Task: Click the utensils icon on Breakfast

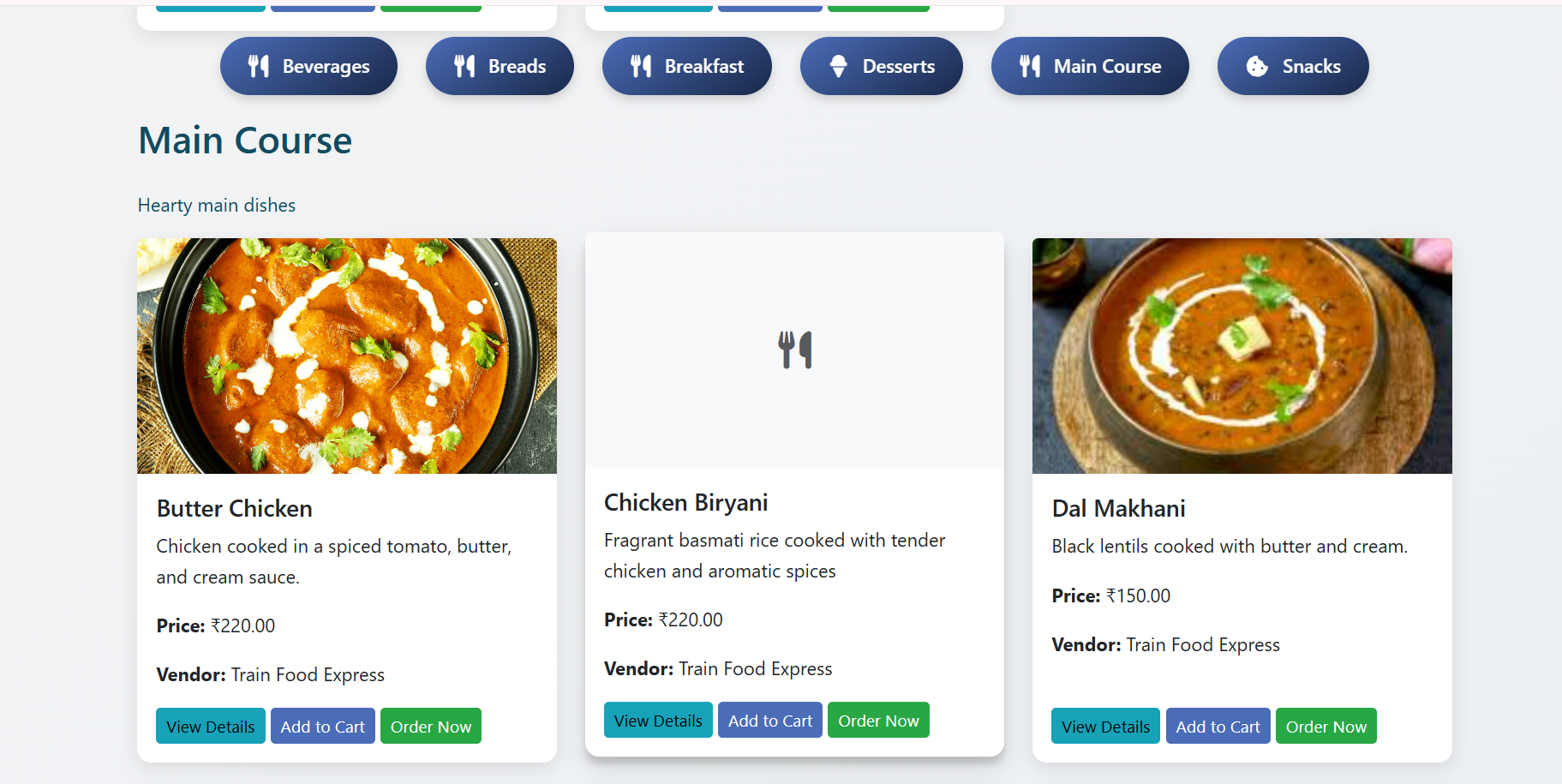Action: tap(641, 66)
